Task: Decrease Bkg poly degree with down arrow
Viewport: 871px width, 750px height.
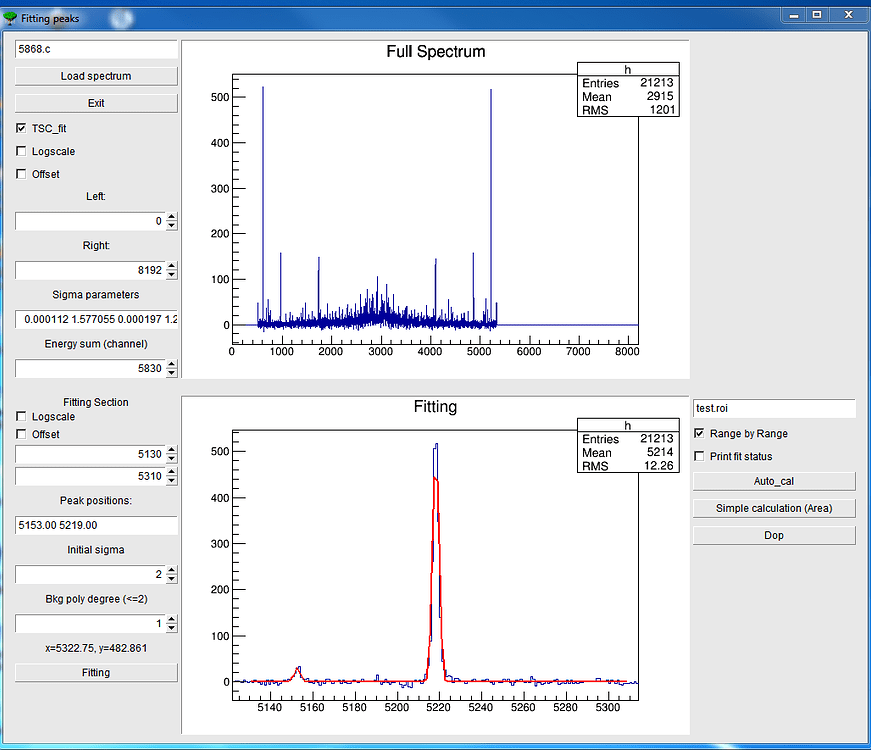Action: point(172,628)
